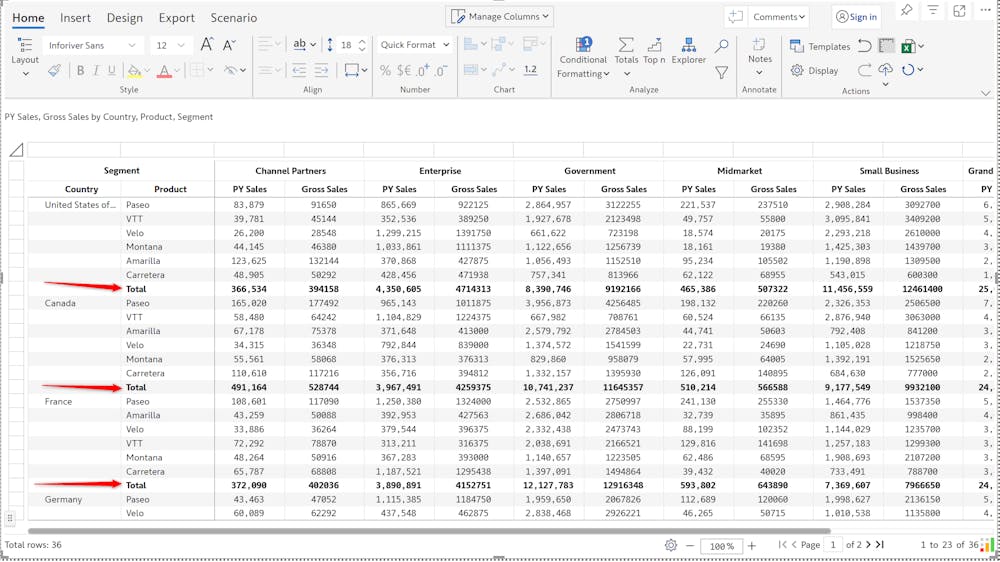Switch to the Insert tab
This screenshot has width=1000, height=562.
75,18
